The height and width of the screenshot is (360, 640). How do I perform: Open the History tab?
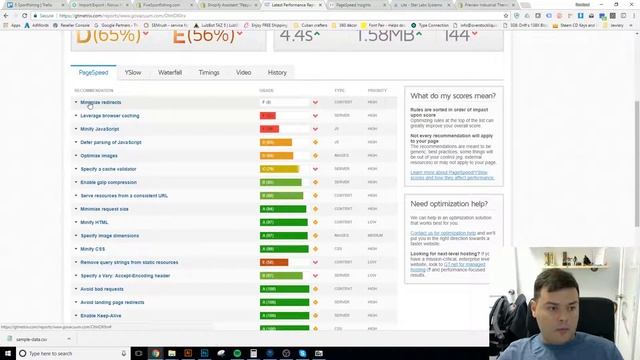click(277, 73)
